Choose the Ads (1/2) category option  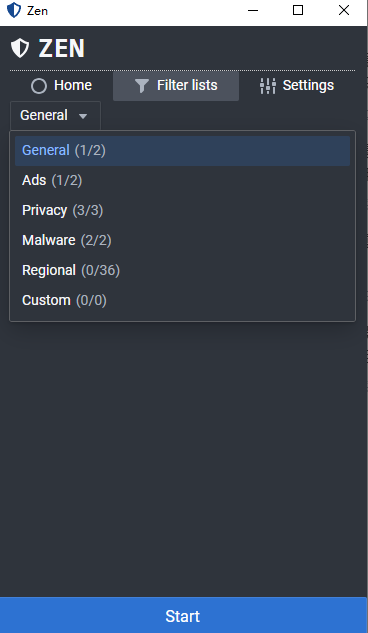click(x=182, y=180)
